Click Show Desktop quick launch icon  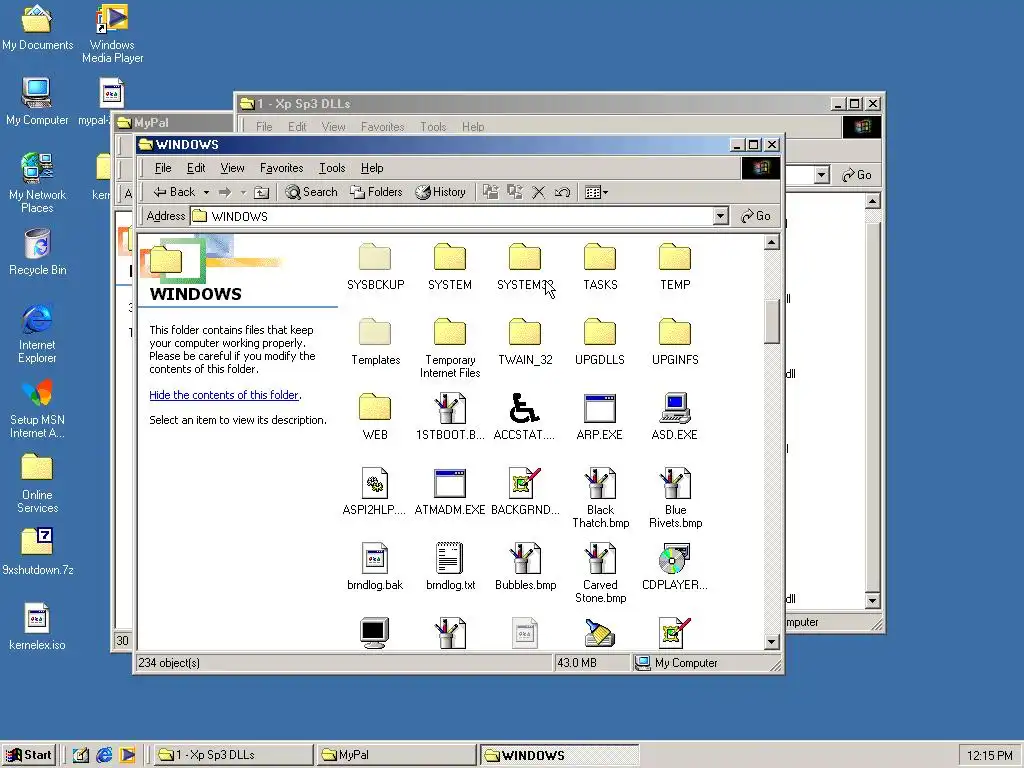[x=80, y=755]
